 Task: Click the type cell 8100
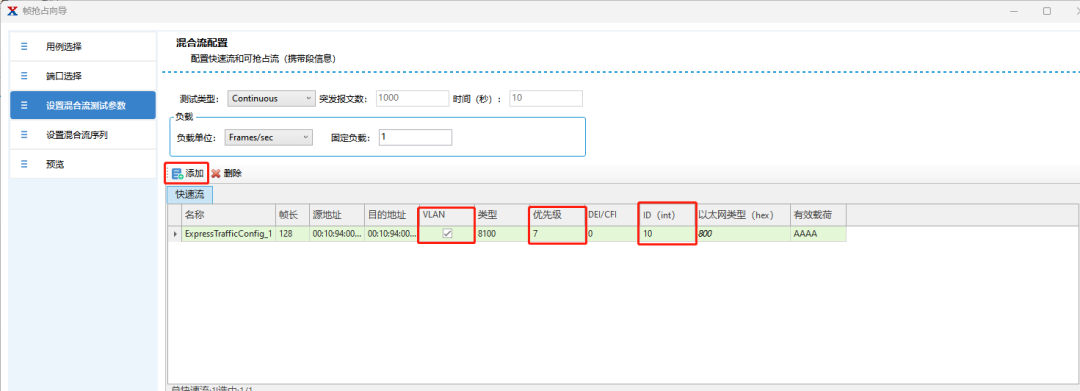(502, 234)
